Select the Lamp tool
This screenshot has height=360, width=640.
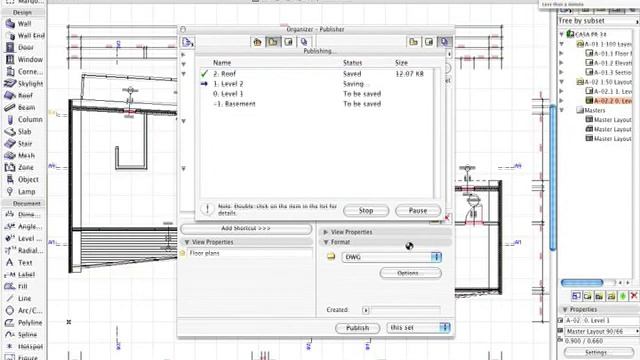click(22, 191)
